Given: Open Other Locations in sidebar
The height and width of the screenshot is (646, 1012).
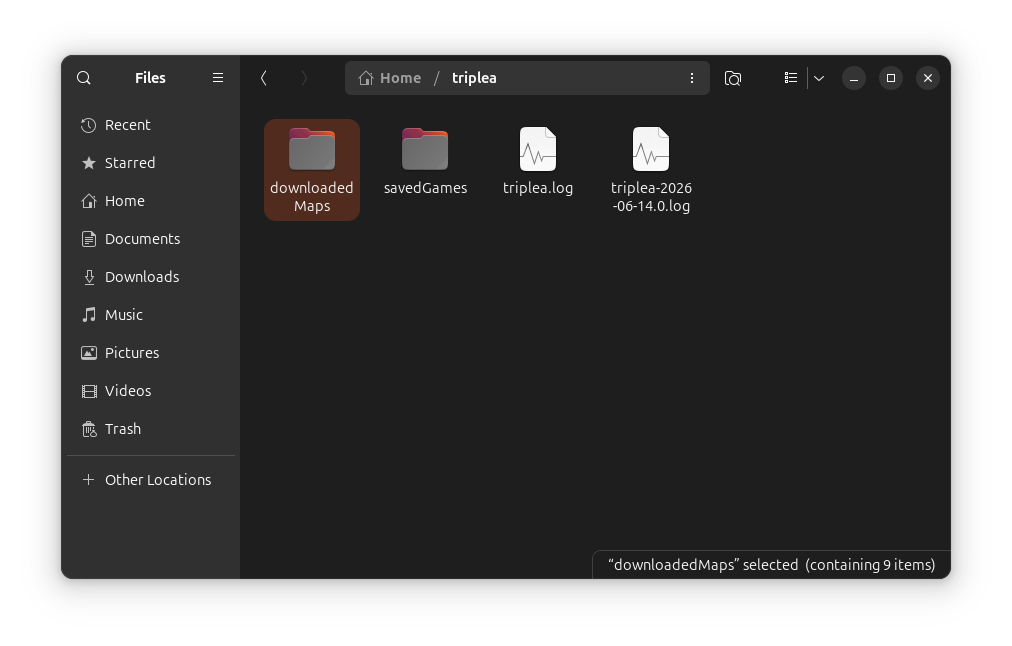Looking at the screenshot, I should 151,480.
